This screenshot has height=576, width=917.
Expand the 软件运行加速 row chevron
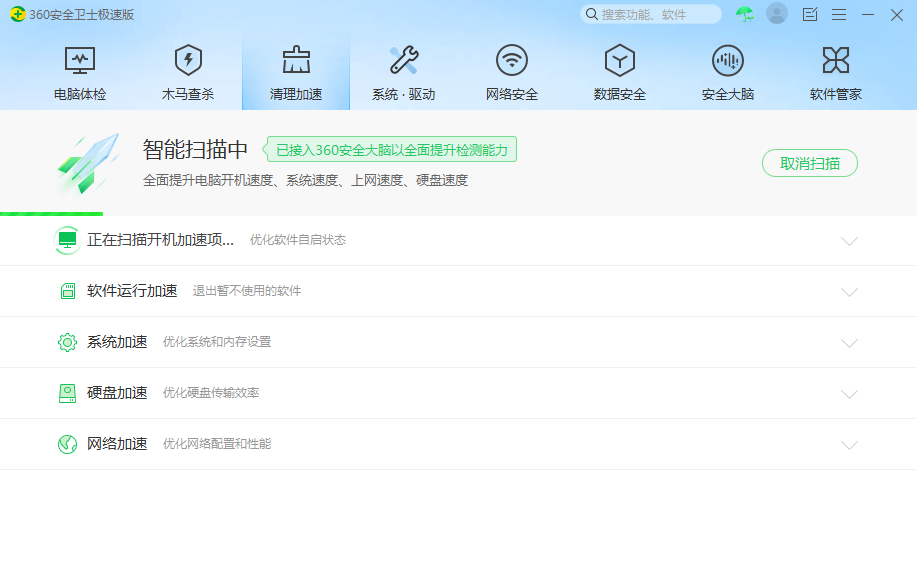849,292
